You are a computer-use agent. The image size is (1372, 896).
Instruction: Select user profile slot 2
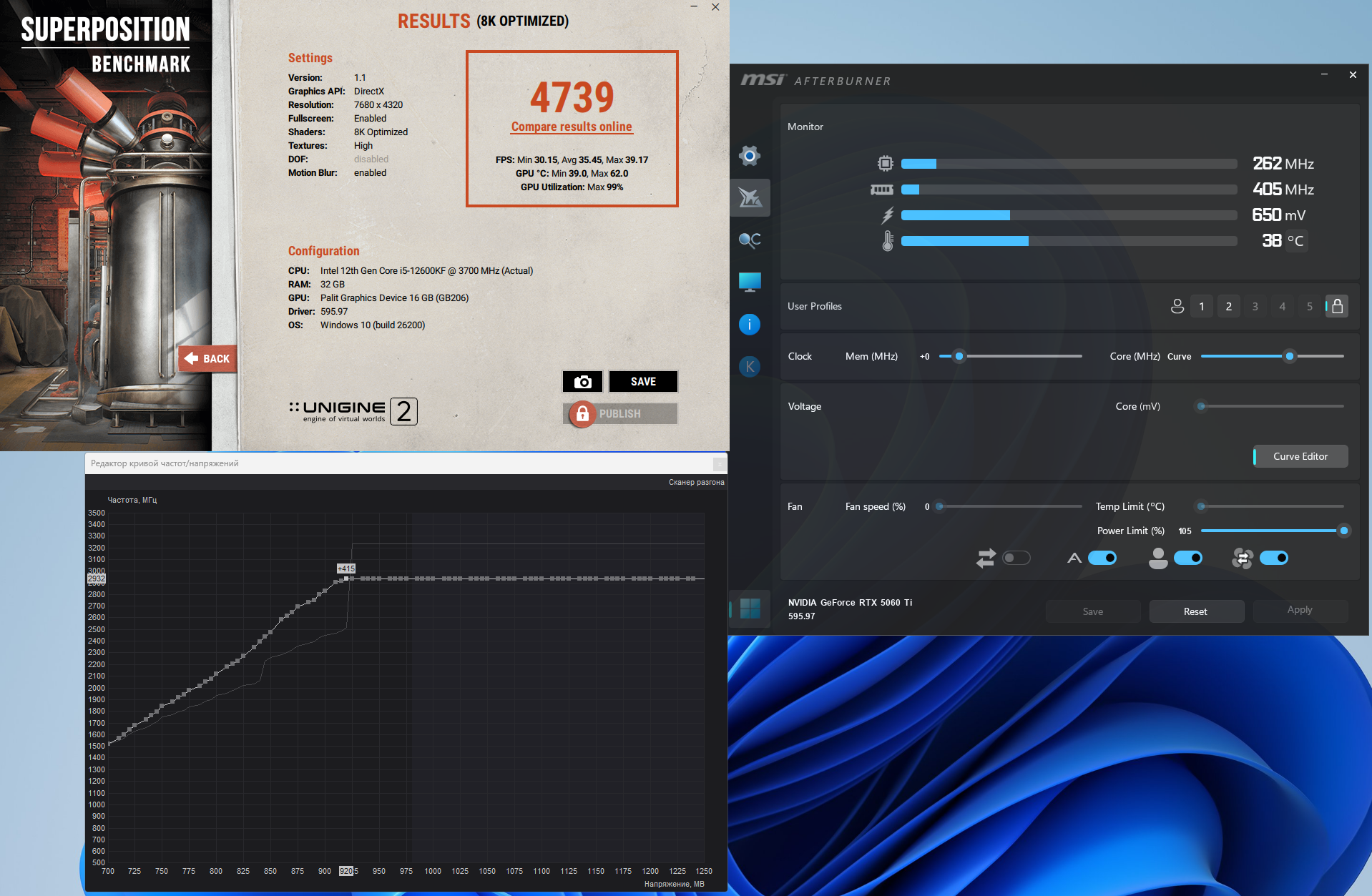[x=1229, y=306]
